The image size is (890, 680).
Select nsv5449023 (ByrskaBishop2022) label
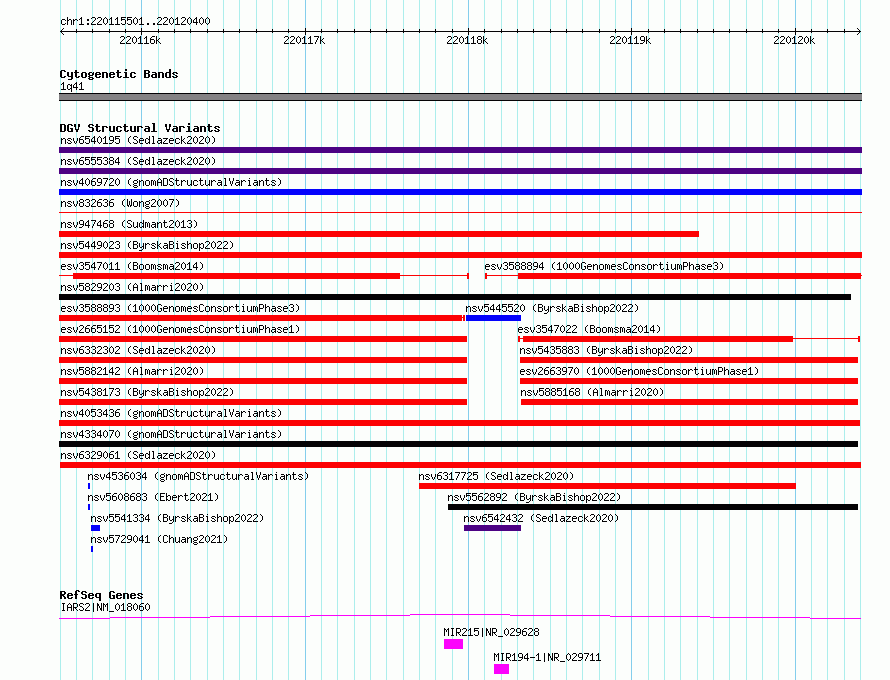pos(147,245)
